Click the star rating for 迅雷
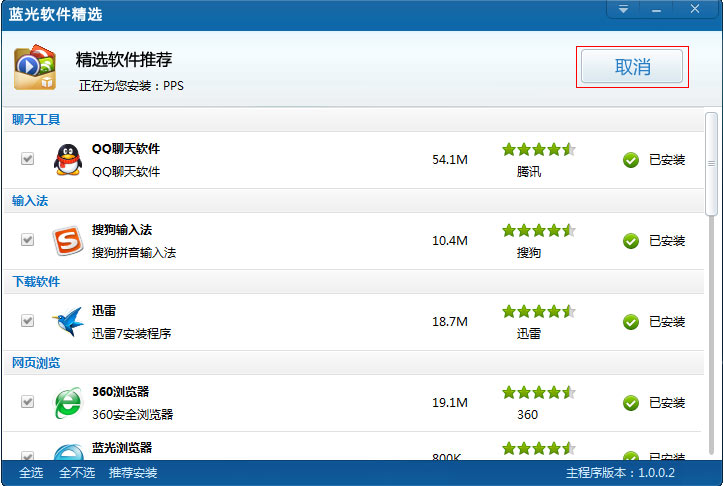724x486 pixels. [x=539, y=312]
